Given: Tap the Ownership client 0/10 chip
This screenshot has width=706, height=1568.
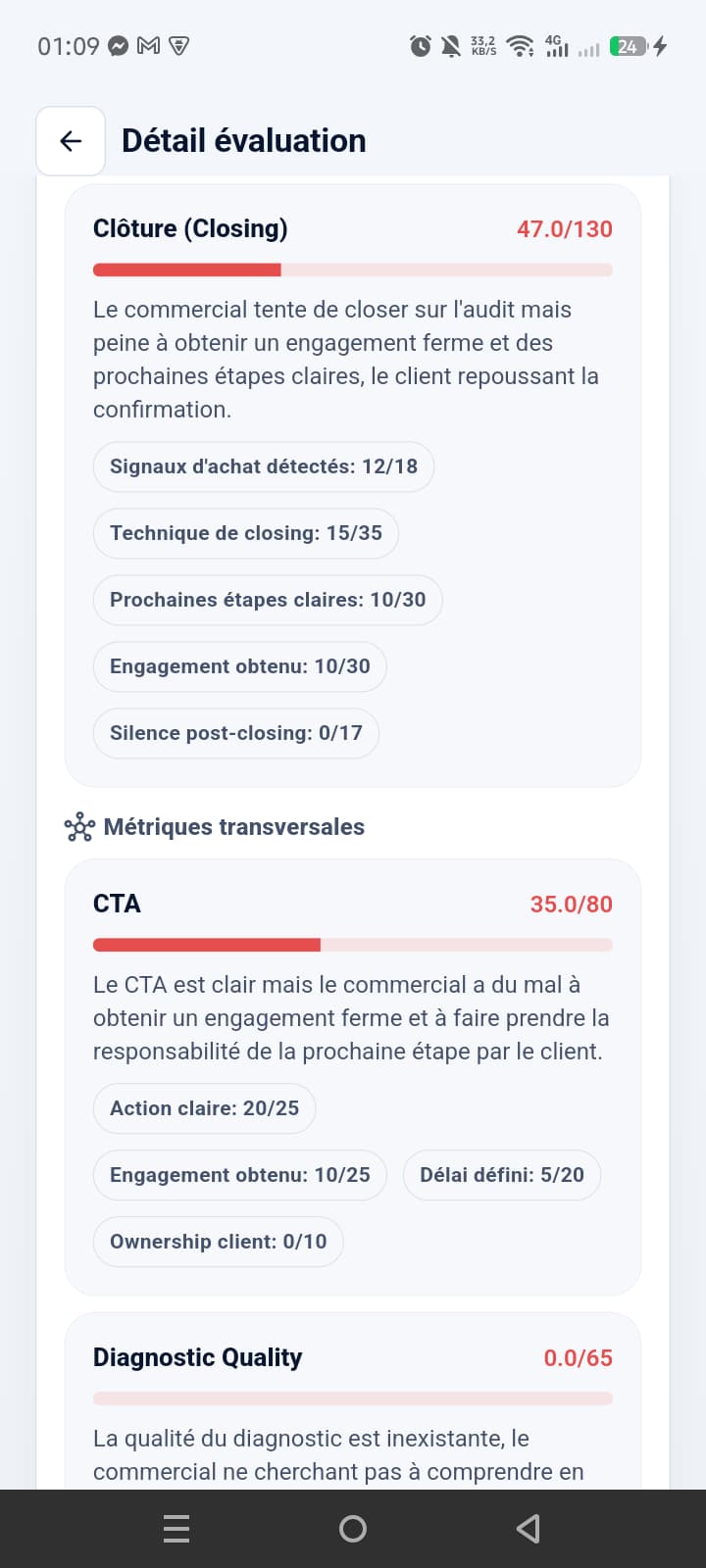Looking at the screenshot, I should point(219,1242).
